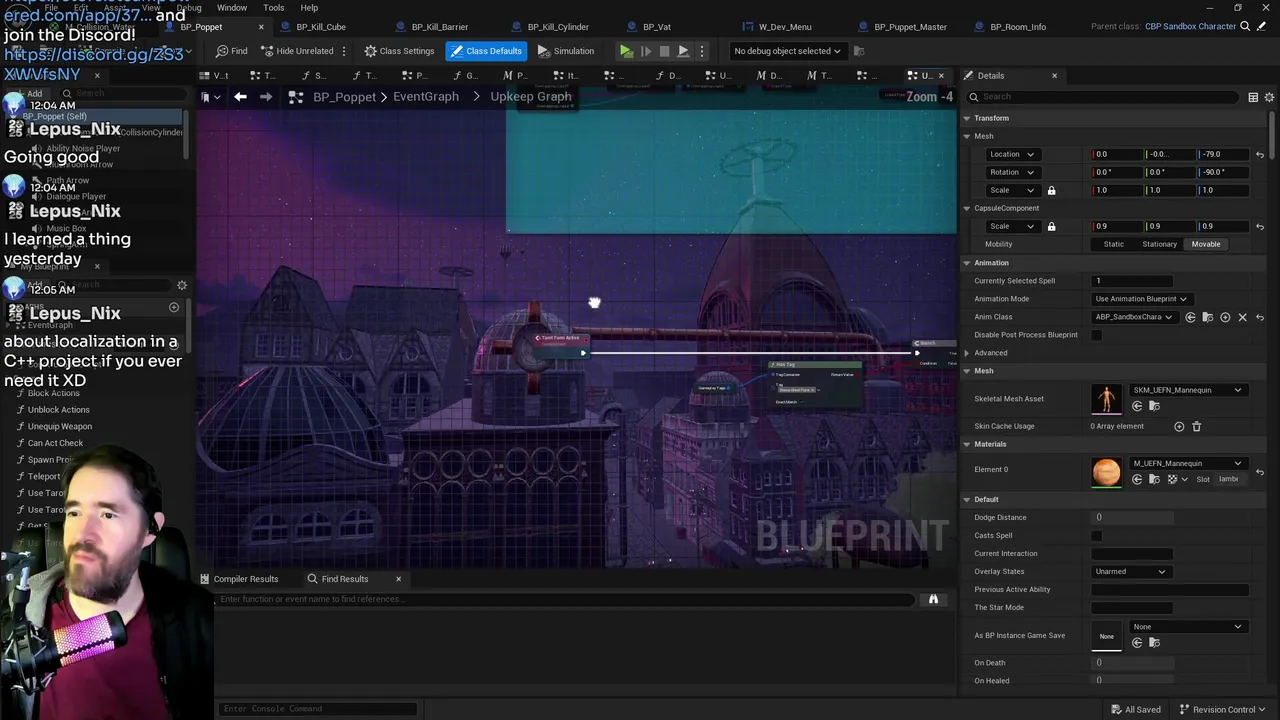Click the M_UEFN_Mannequin material thumbnail

point(1107,472)
